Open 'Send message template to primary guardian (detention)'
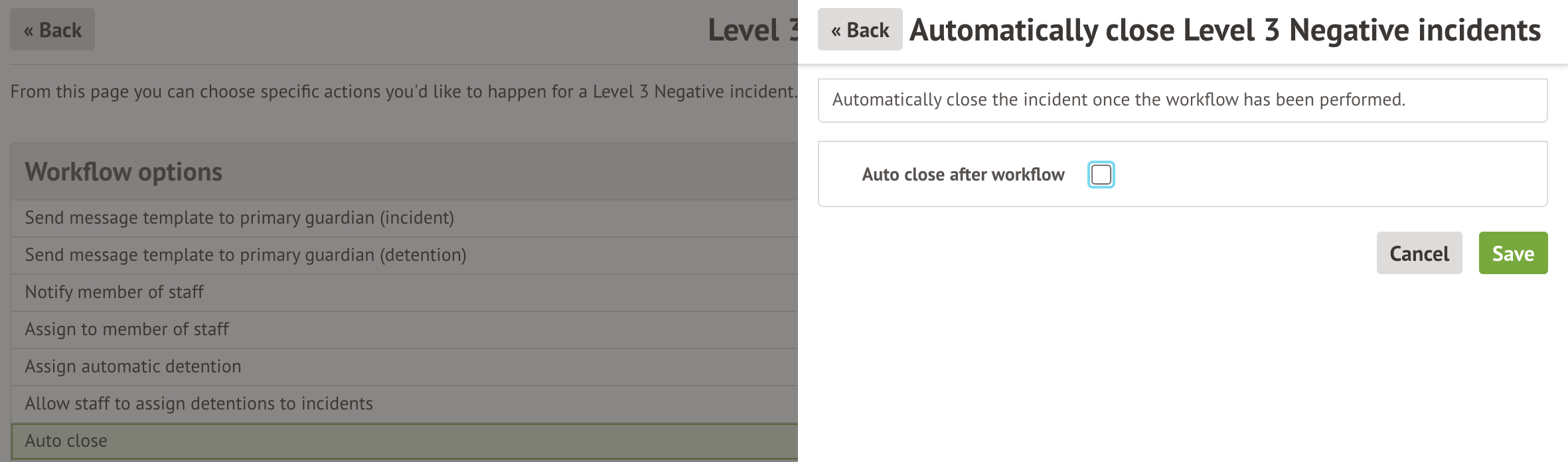The height and width of the screenshot is (462, 1568). tap(245, 255)
